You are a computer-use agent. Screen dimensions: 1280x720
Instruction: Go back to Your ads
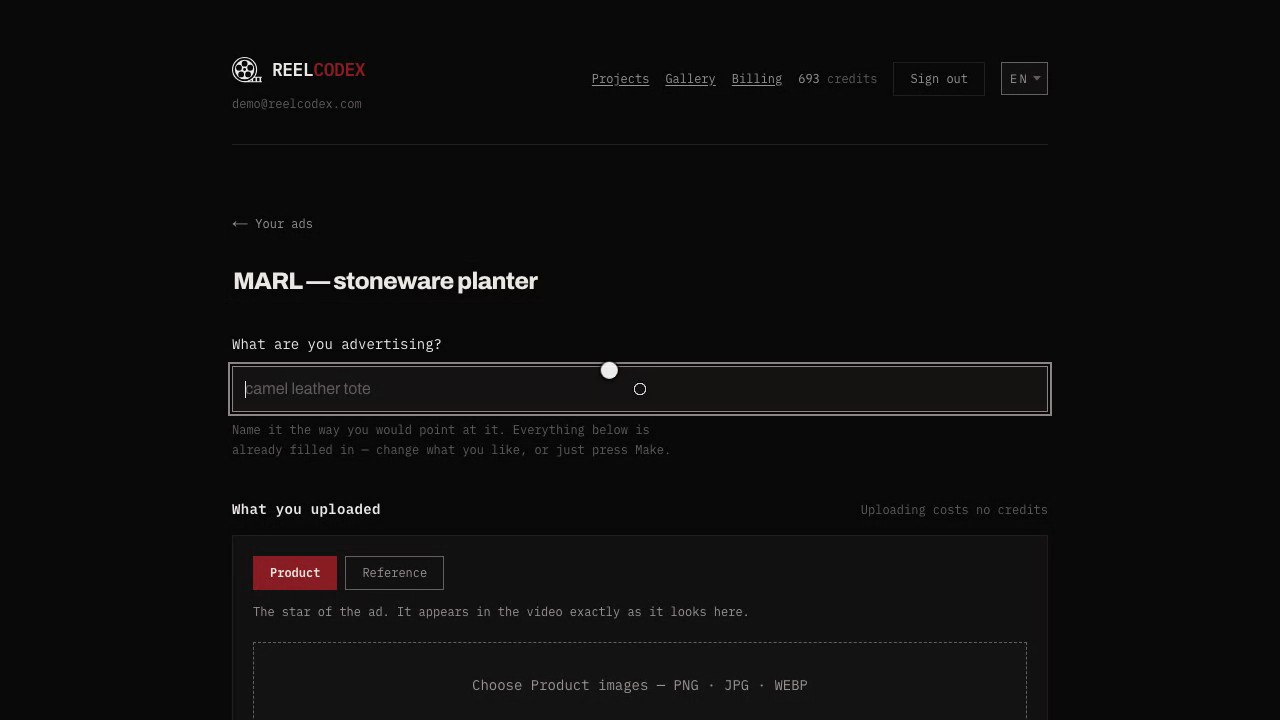pyautogui.click(x=272, y=224)
